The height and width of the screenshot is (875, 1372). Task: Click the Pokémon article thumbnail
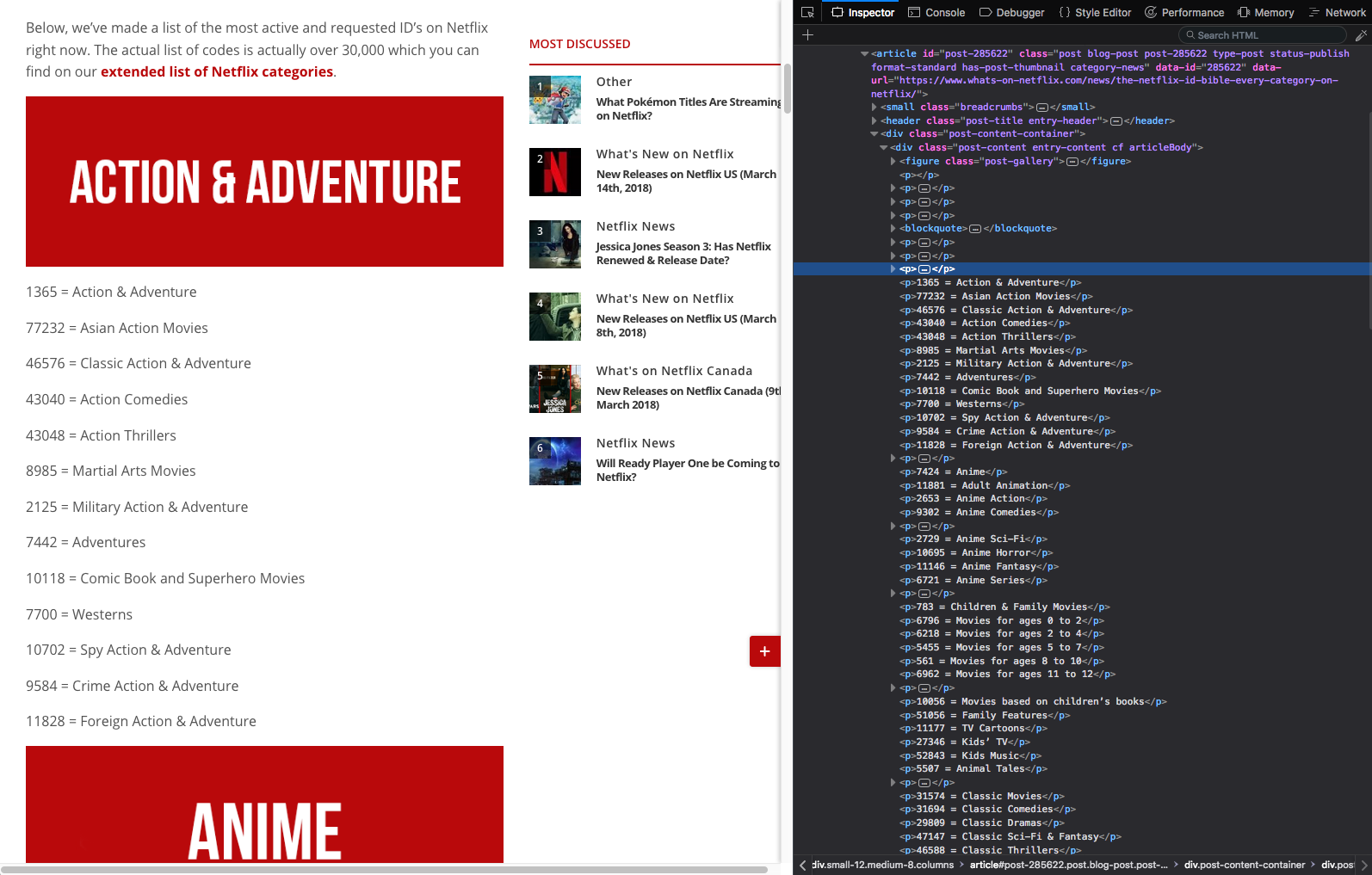[x=555, y=100]
